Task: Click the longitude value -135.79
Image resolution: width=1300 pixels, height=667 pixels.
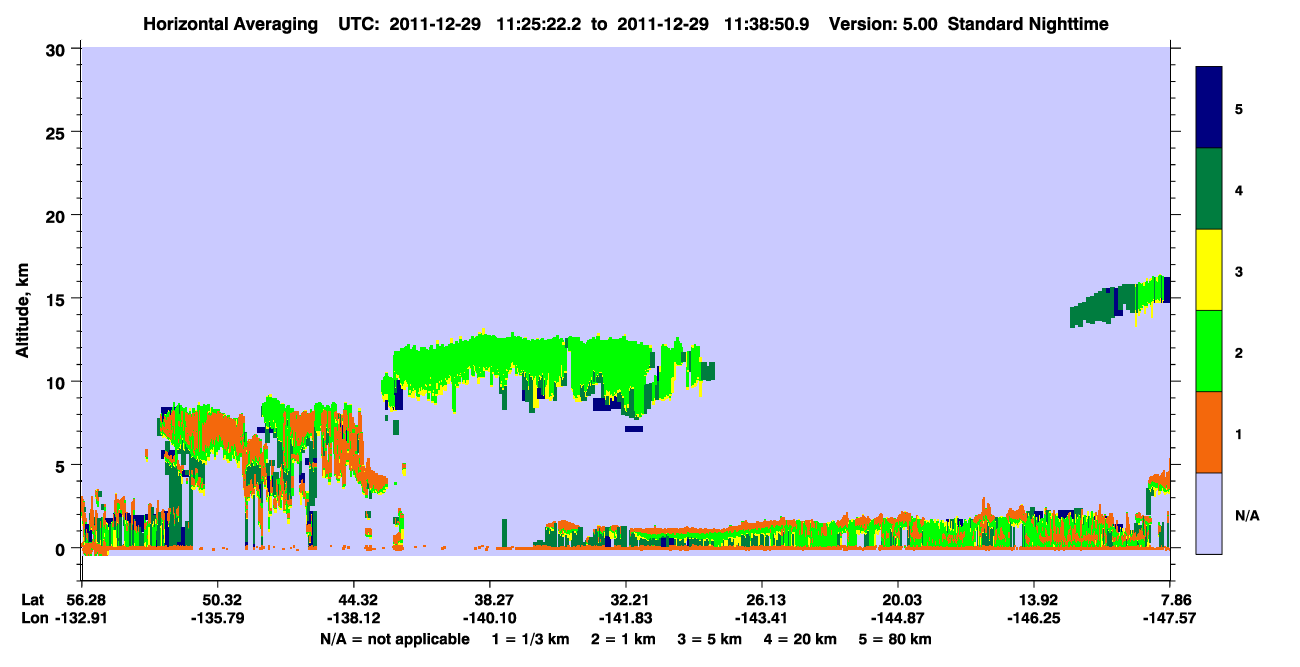Action: coord(217,619)
